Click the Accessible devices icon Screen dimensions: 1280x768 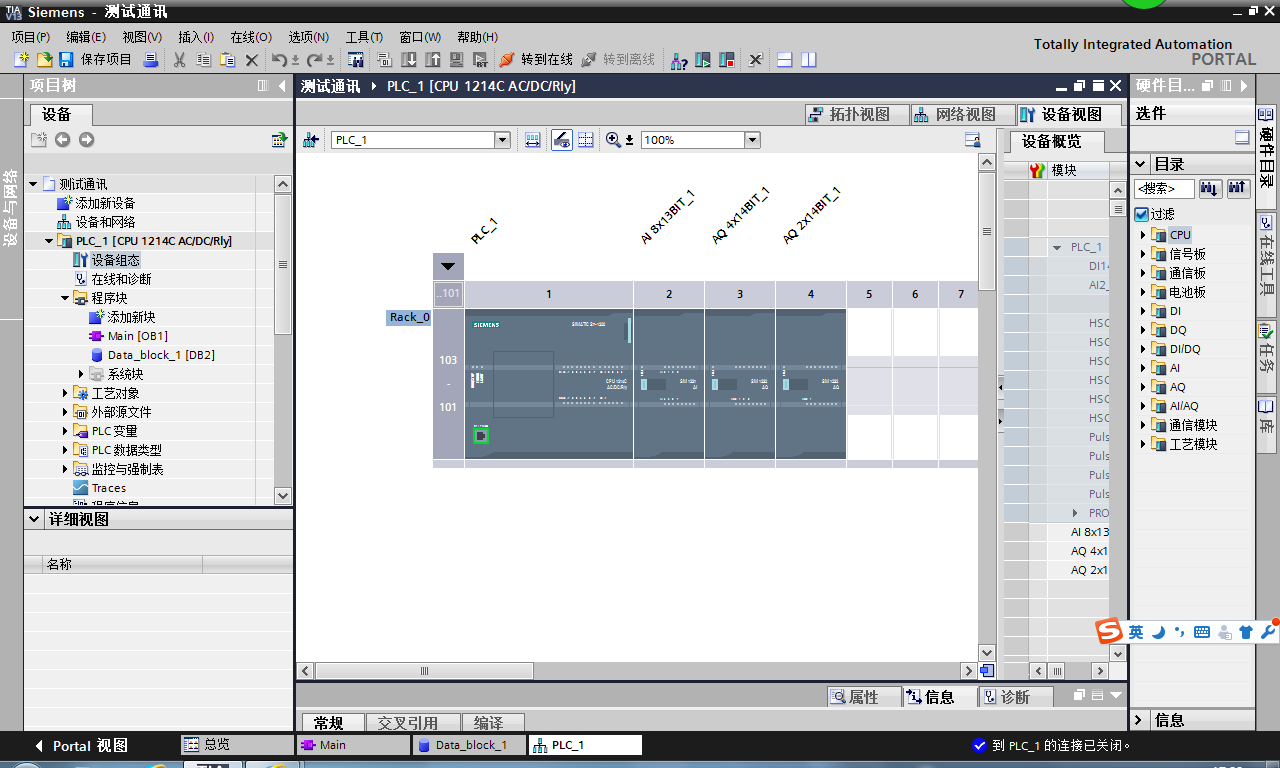click(679, 60)
